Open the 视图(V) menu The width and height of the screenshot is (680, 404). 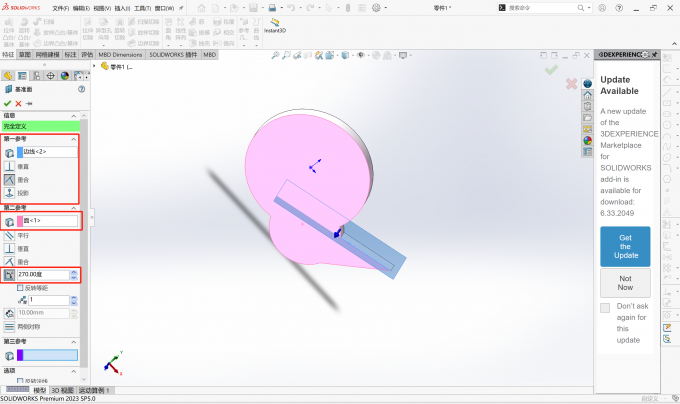click(102, 8)
